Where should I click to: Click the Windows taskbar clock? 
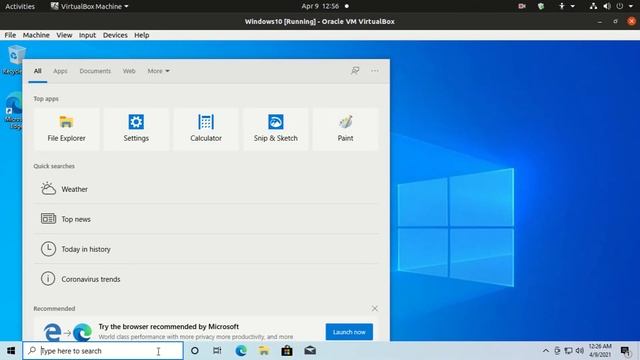[x=600, y=351]
